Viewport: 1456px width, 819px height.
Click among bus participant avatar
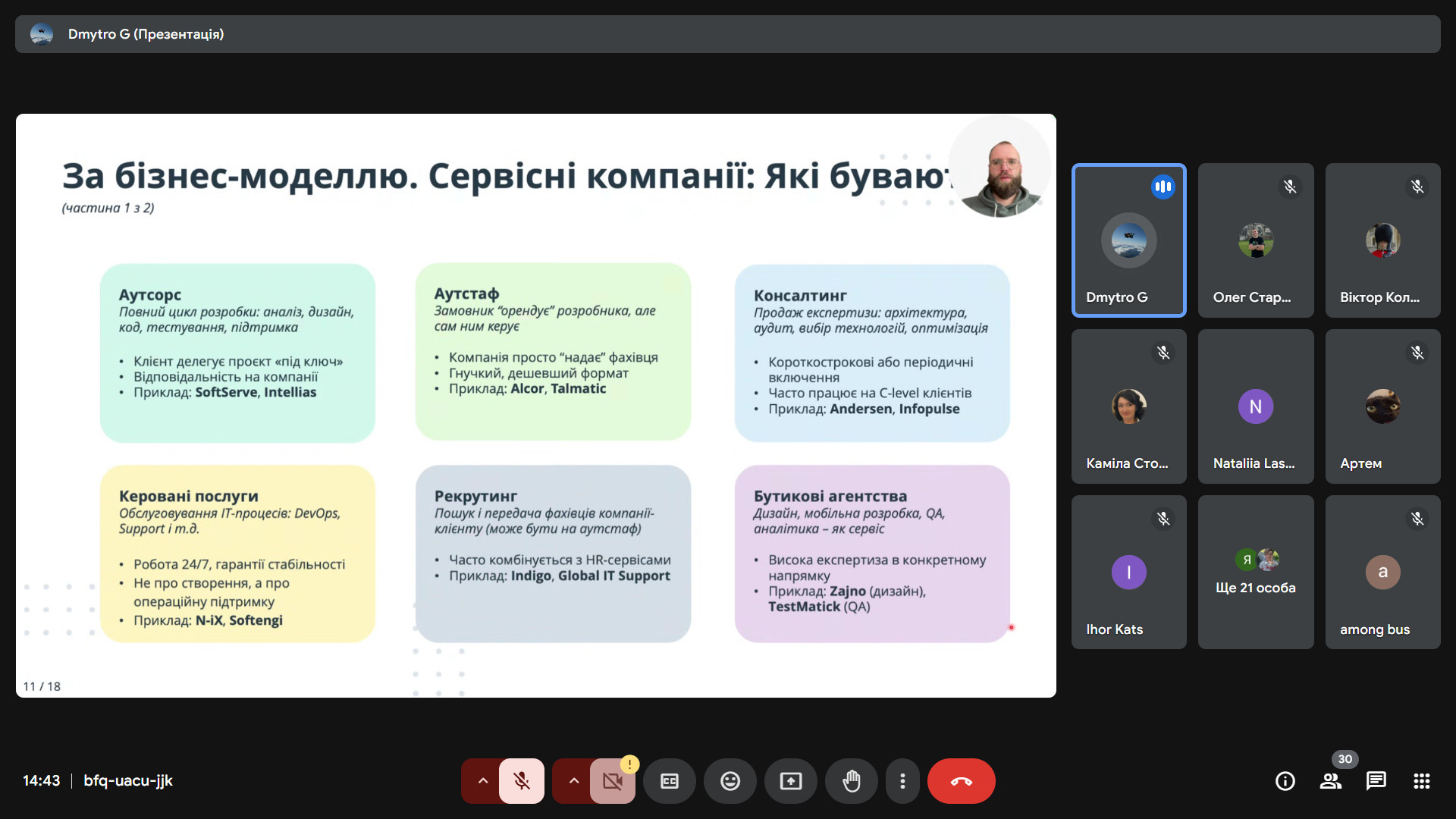tap(1382, 573)
